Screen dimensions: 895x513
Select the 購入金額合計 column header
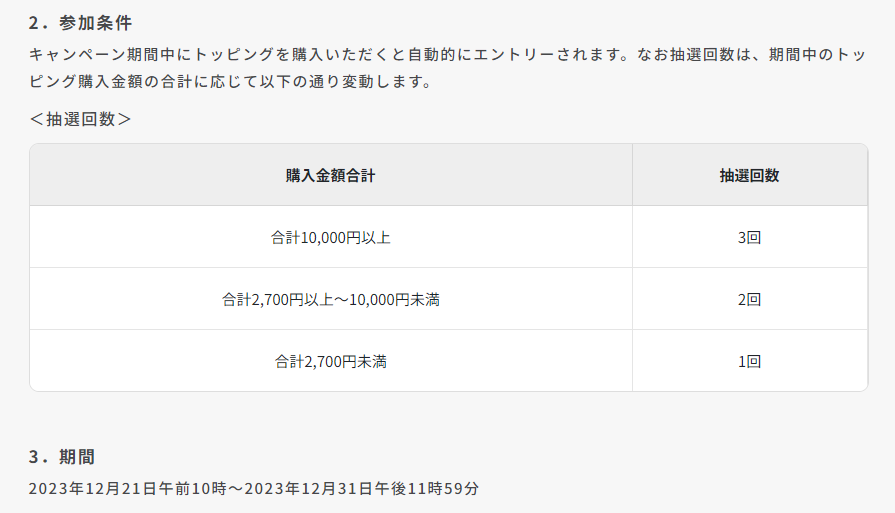point(331,175)
